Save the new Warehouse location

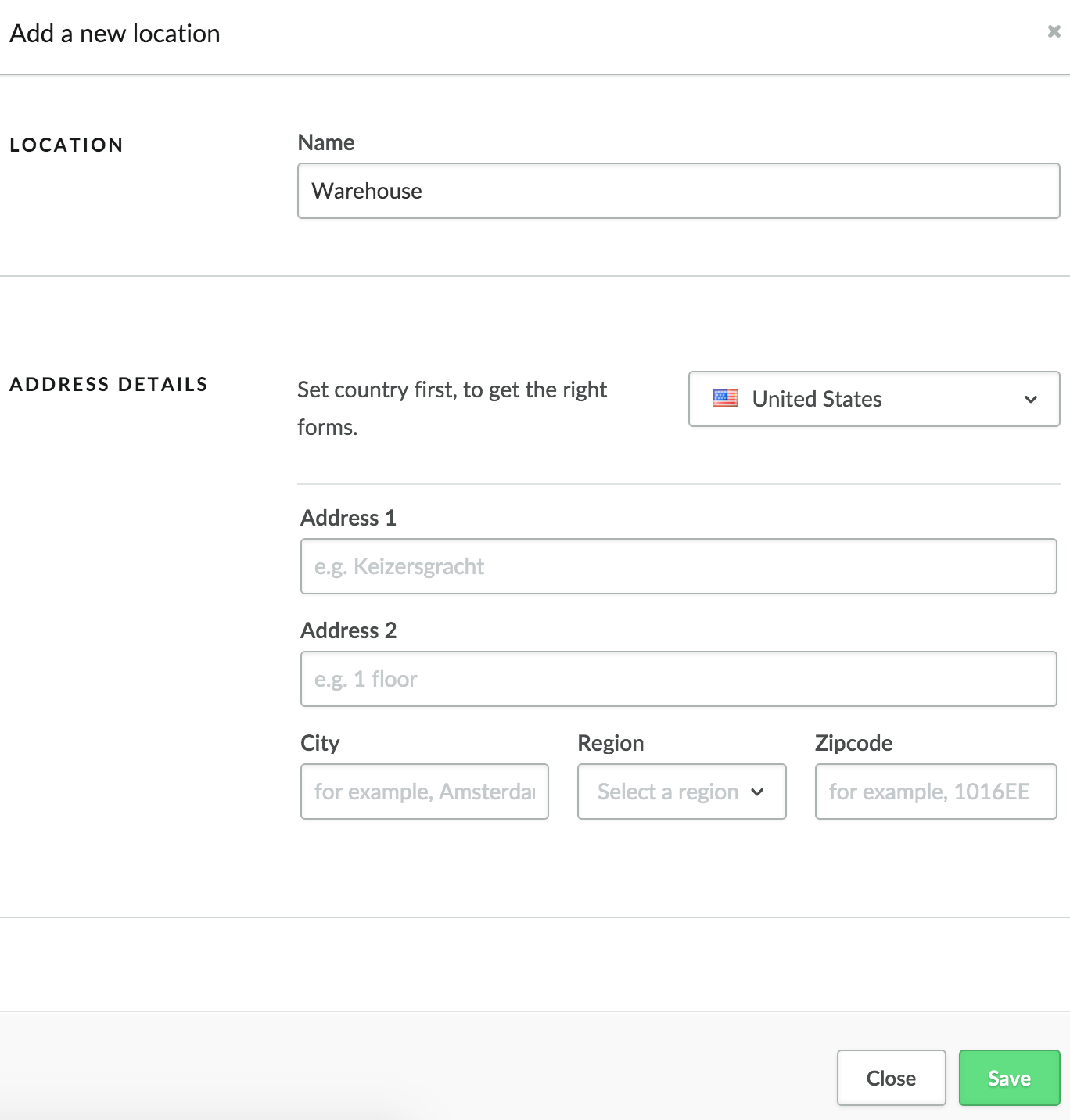[x=1008, y=1078]
